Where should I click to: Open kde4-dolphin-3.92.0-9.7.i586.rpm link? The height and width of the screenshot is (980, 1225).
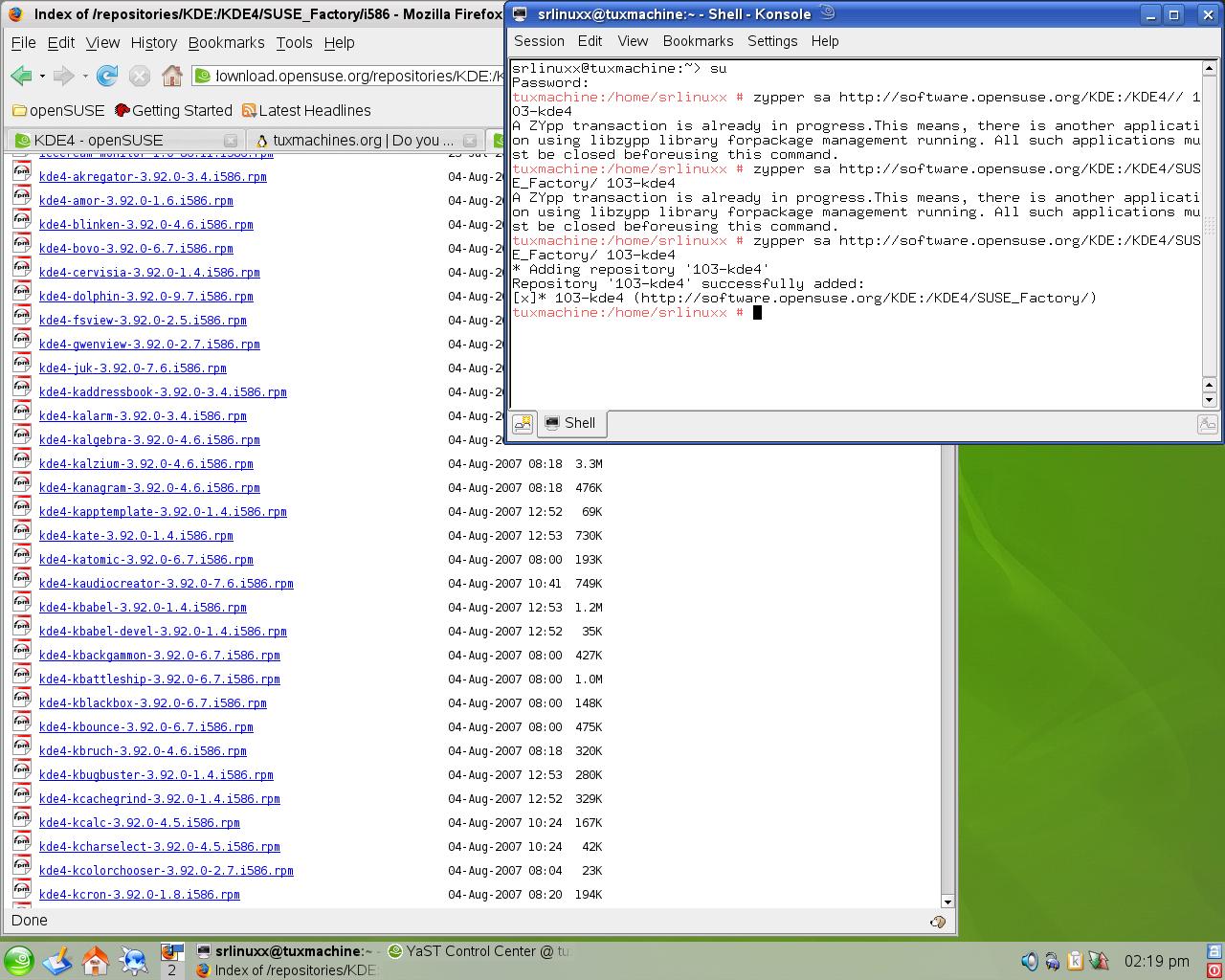point(145,297)
